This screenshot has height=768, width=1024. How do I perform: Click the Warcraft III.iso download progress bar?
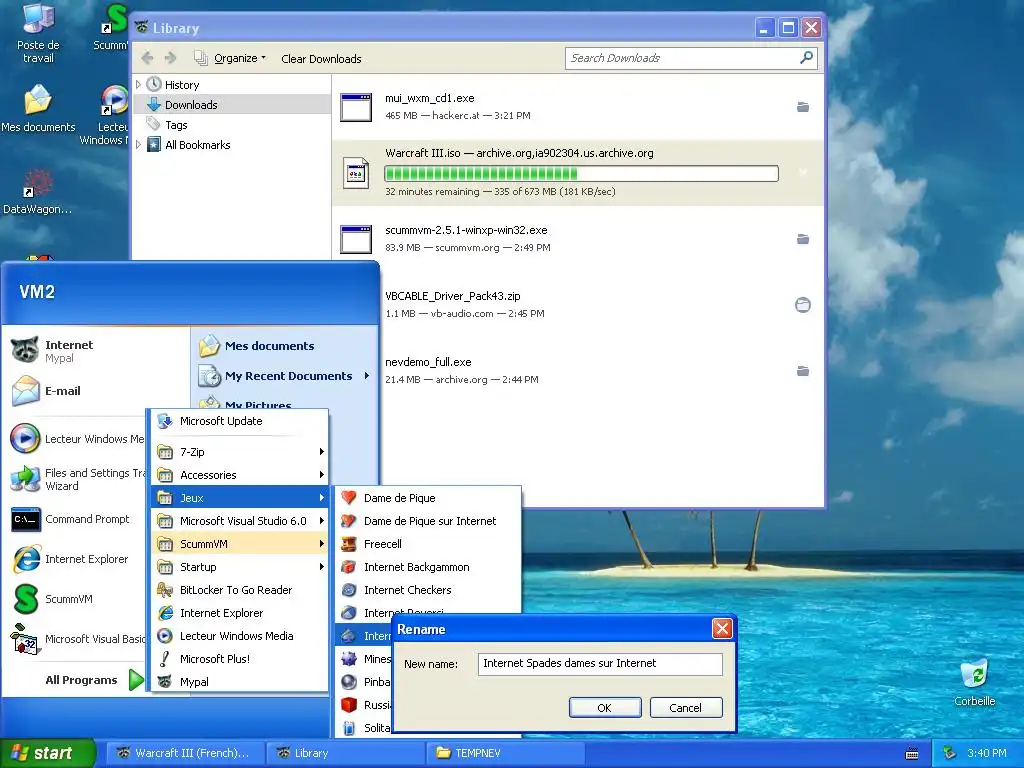tap(581, 173)
